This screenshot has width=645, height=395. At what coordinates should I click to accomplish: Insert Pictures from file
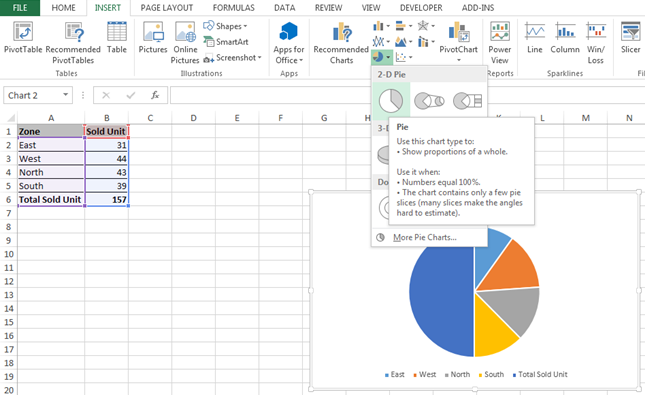(153, 38)
